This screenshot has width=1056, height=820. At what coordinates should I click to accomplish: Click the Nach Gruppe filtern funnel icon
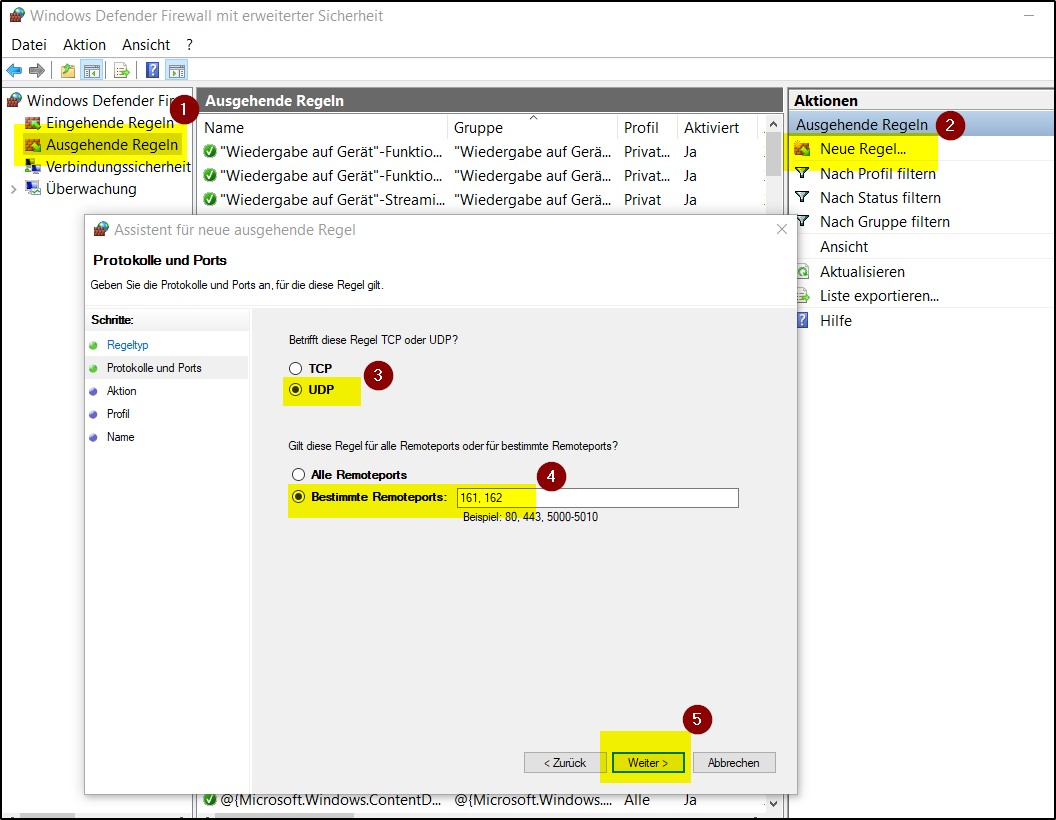[x=802, y=221]
